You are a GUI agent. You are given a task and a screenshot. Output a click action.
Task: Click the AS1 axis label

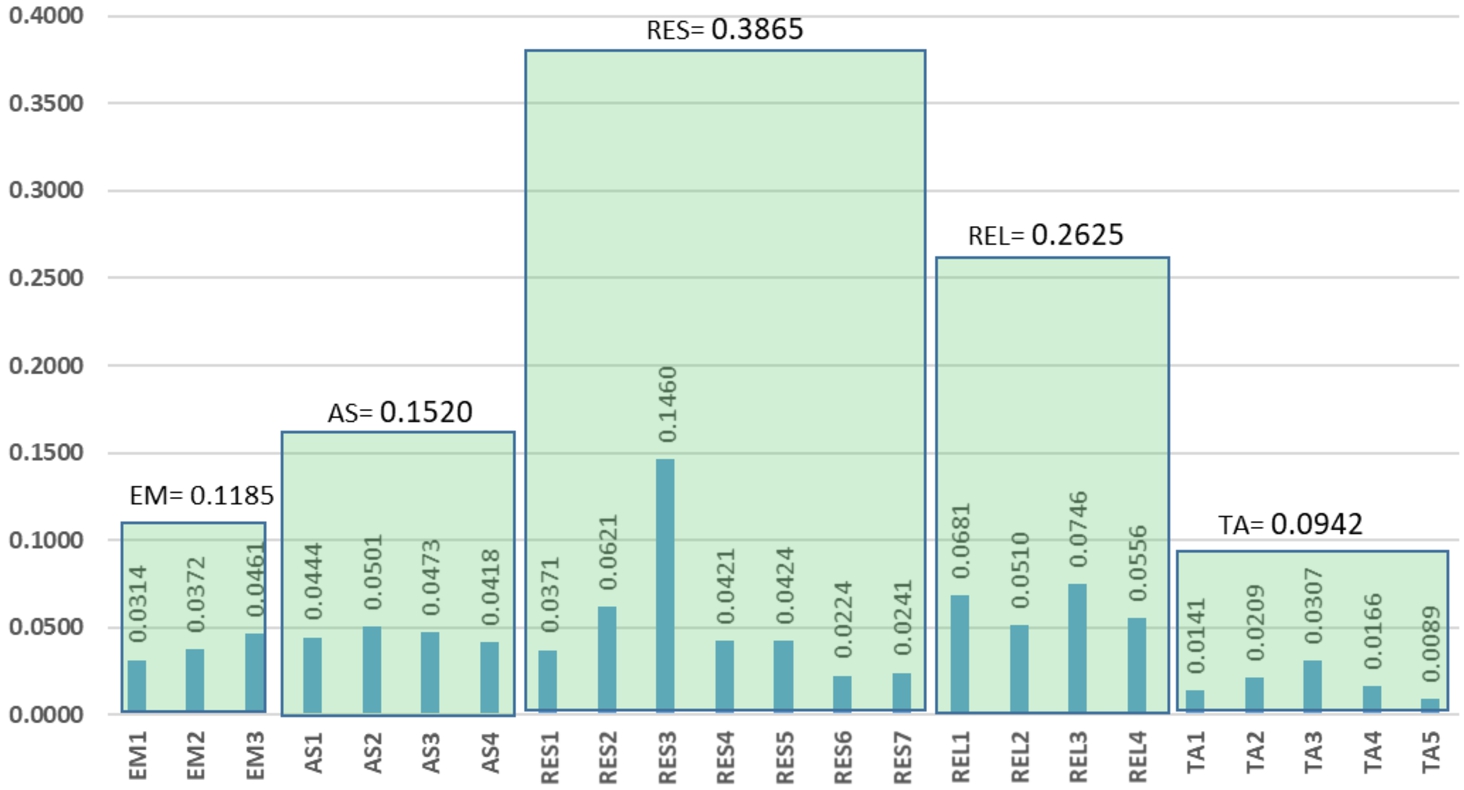(315, 751)
